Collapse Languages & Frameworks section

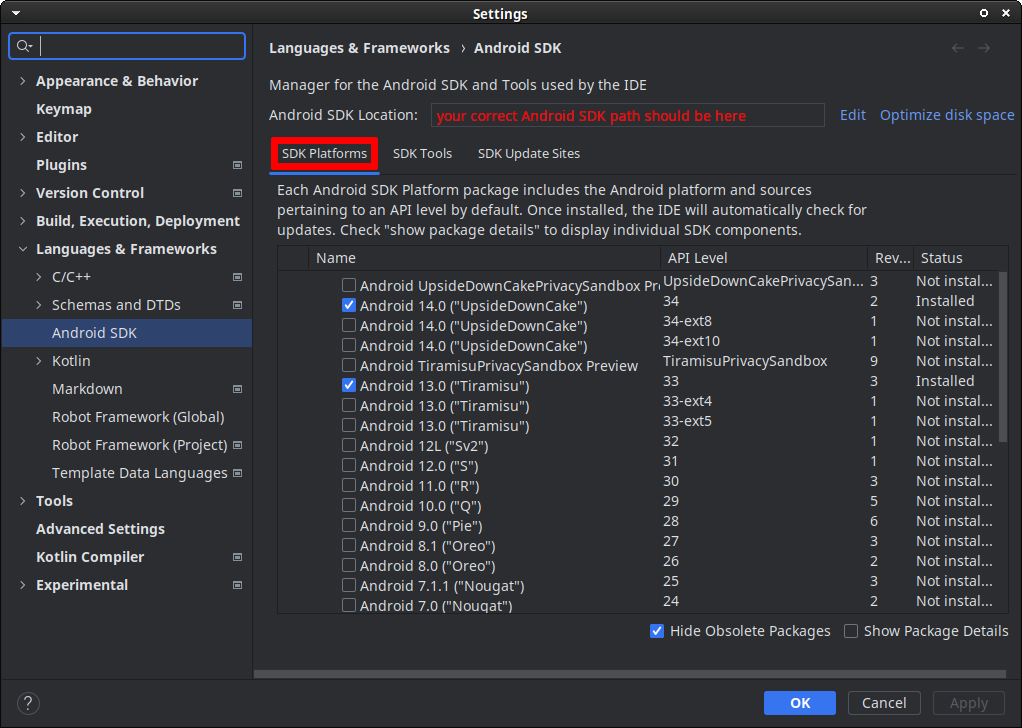coord(23,249)
